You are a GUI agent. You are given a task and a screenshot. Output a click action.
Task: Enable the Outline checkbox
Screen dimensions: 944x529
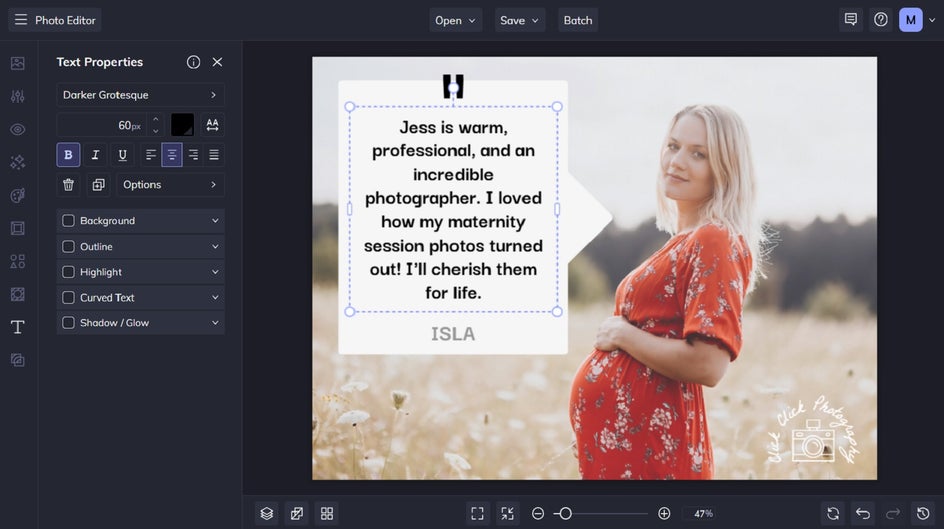[69, 247]
